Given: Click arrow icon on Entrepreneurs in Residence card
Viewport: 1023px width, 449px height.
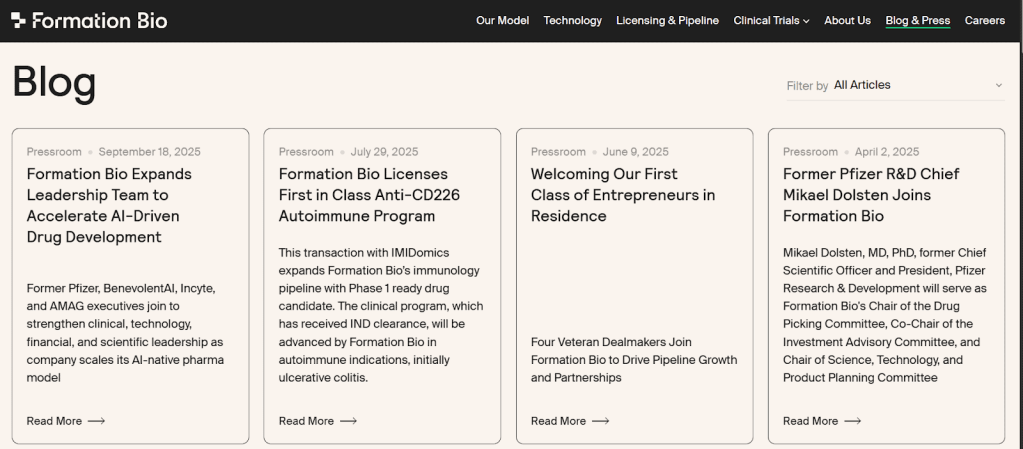Looking at the screenshot, I should point(600,421).
